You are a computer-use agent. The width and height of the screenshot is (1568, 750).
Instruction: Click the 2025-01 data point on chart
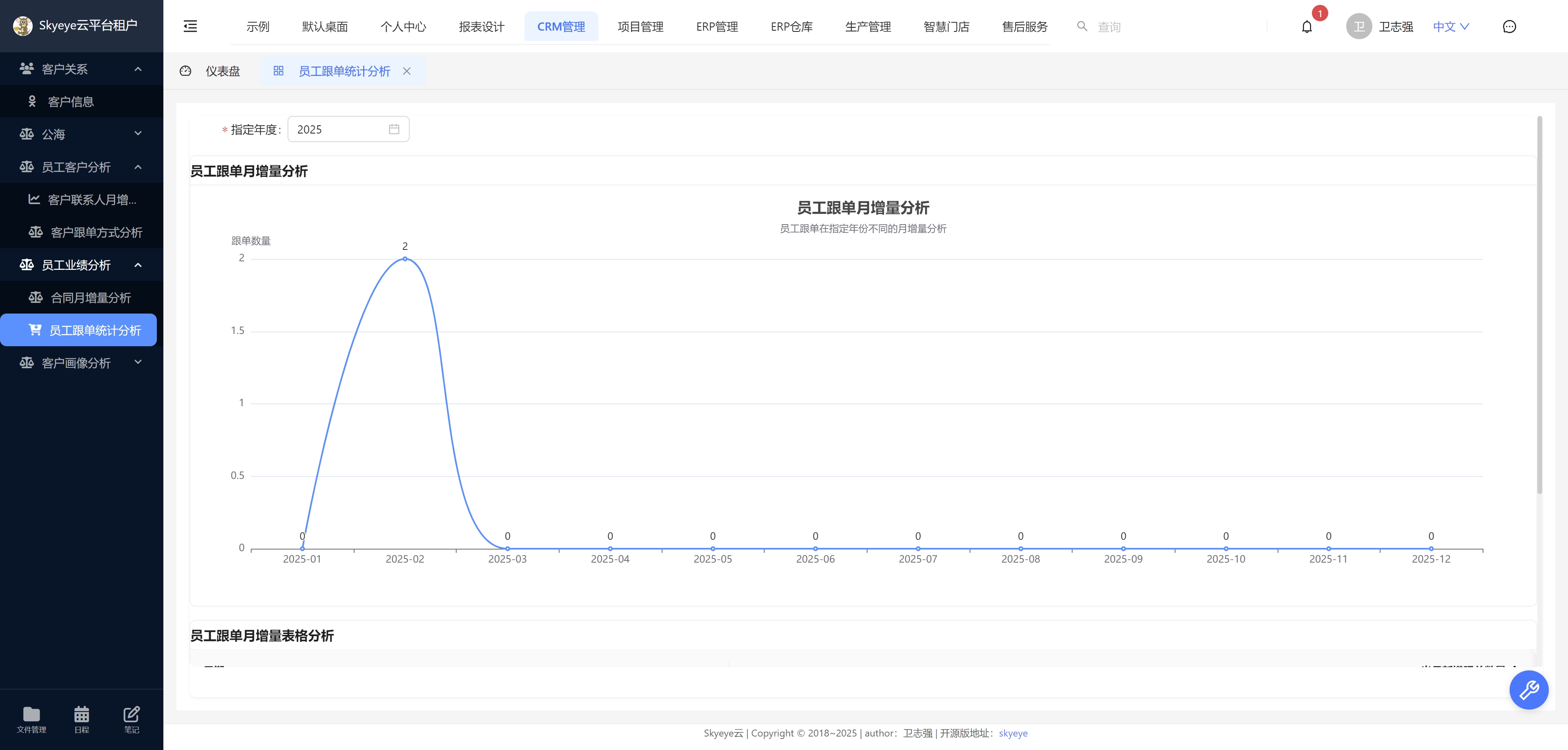(302, 548)
